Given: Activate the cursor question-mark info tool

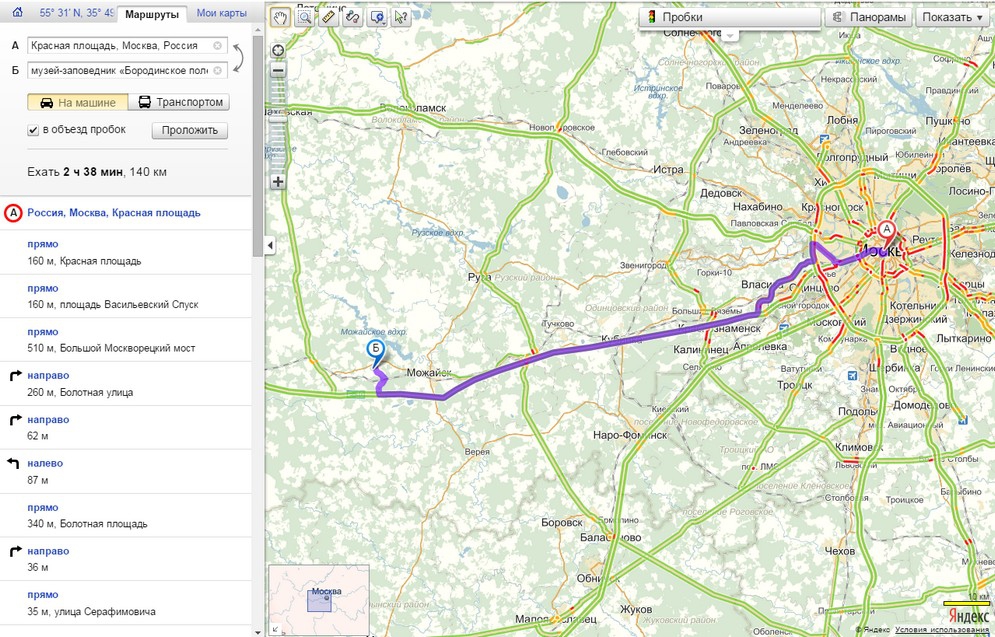Looking at the screenshot, I should [401, 17].
